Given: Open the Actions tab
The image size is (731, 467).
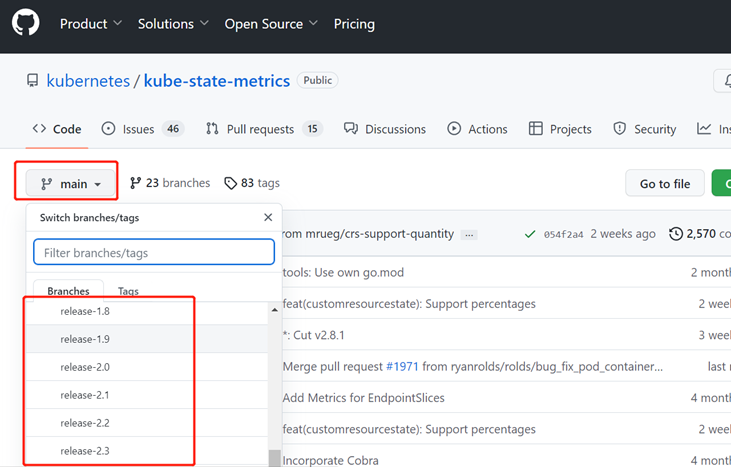Looking at the screenshot, I should [477, 129].
